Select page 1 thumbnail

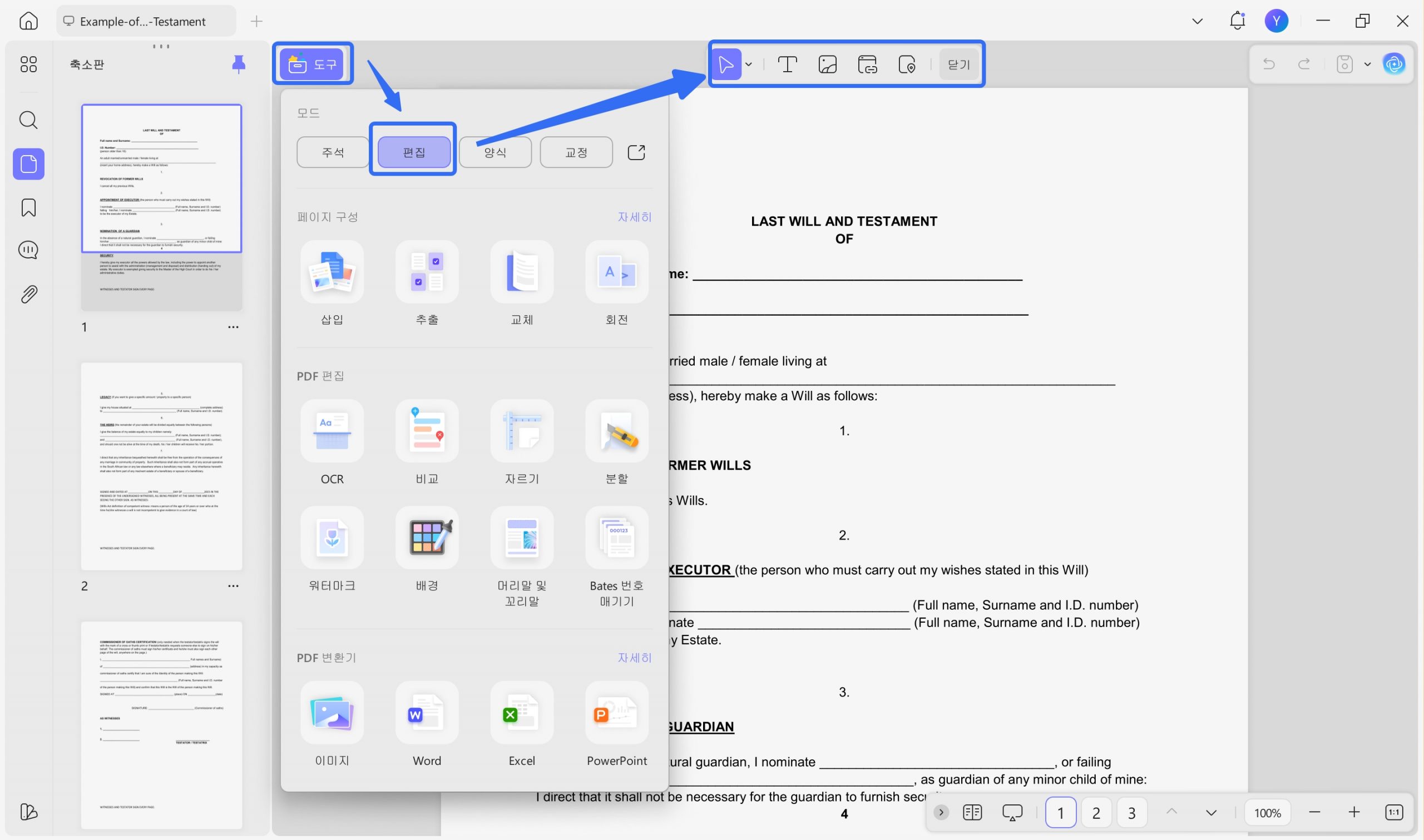[x=161, y=207]
